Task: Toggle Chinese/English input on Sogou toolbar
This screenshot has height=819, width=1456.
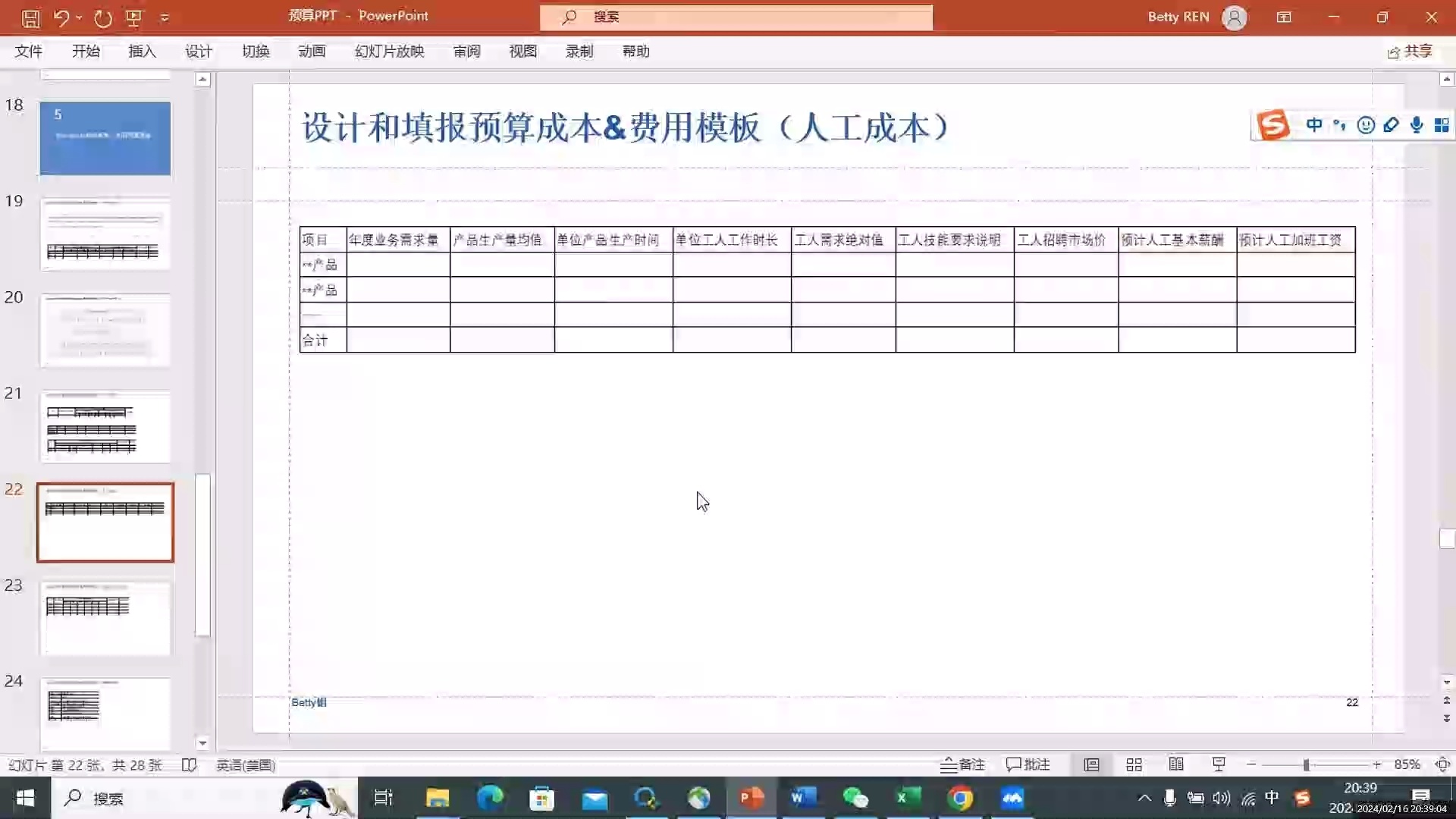Action: [x=1314, y=125]
